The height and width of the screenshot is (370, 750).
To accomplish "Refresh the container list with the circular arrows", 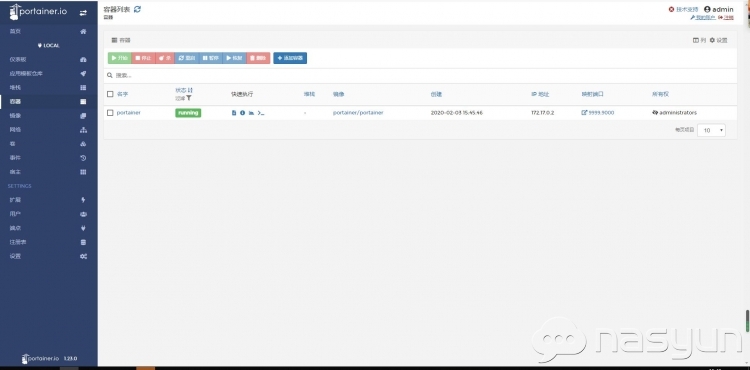I will (137, 9).
